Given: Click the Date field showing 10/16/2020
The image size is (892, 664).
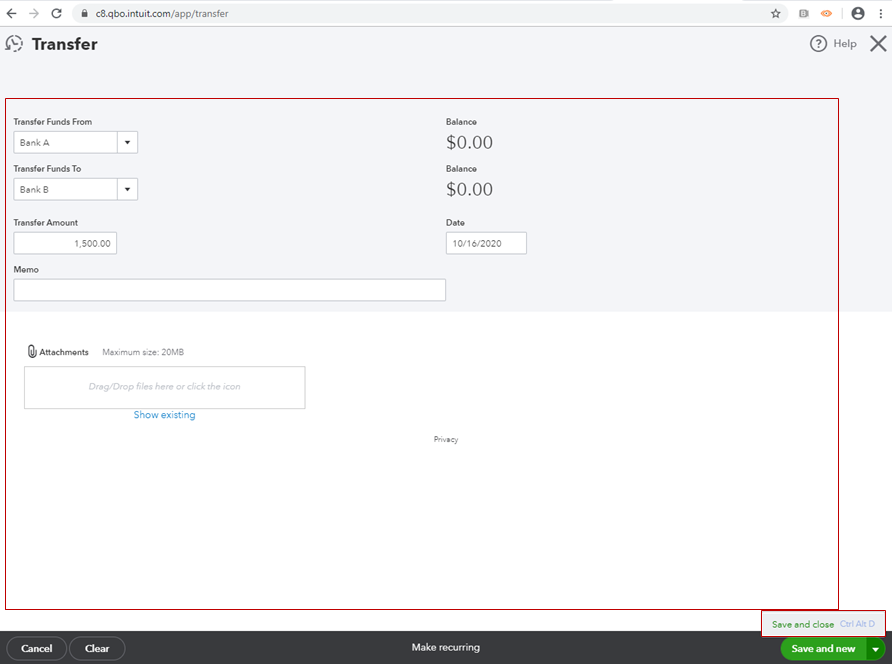Looking at the screenshot, I should coord(486,244).
